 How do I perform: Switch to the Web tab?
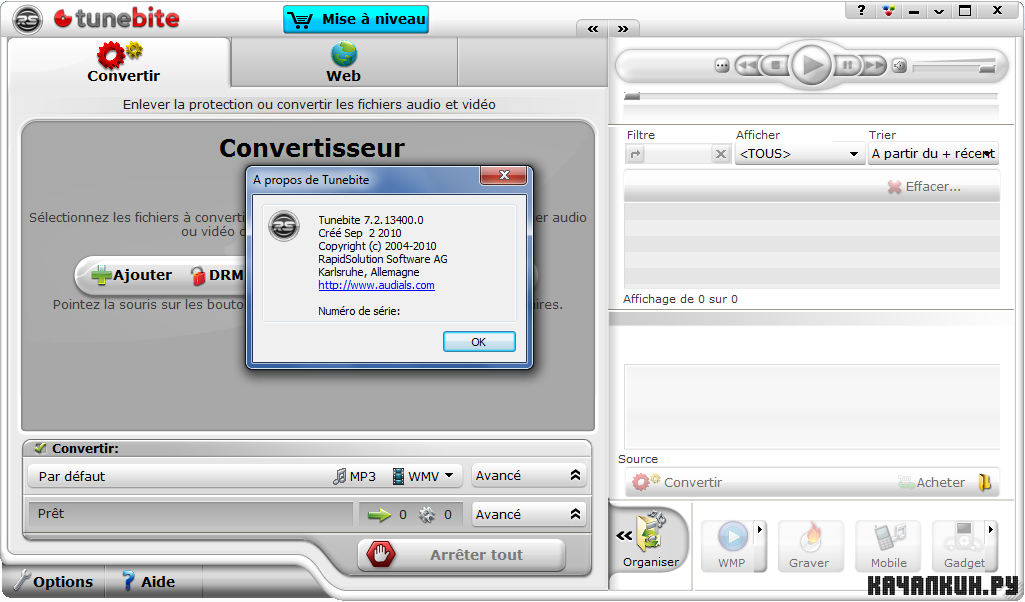344,63
